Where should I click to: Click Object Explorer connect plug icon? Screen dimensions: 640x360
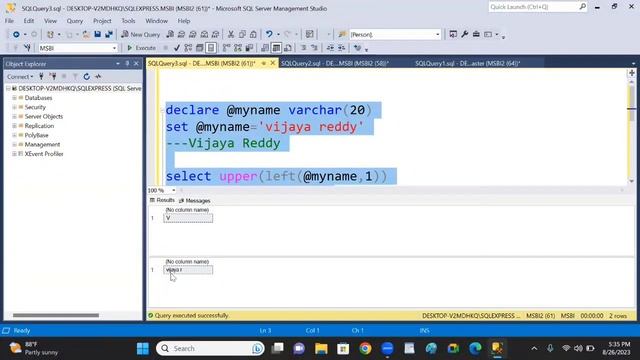41,77
